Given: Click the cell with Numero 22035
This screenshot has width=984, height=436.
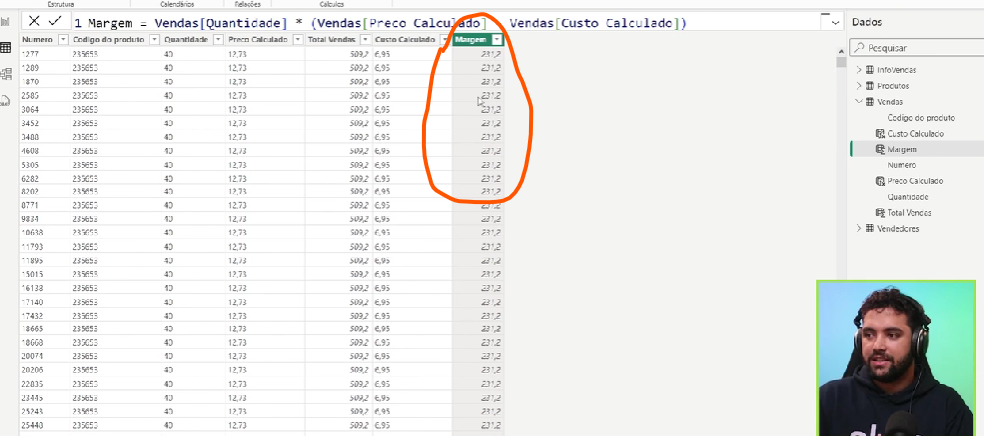Looking at the screenshot, I should (45, 383).
